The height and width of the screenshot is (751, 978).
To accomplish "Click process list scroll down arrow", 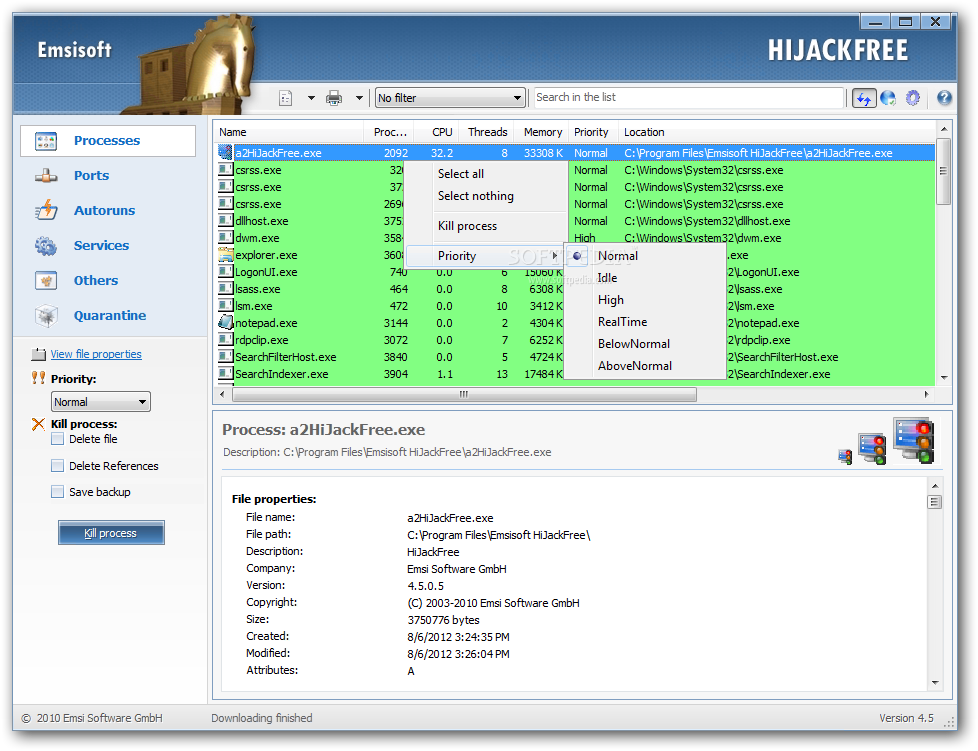I will tap(944, 377).
